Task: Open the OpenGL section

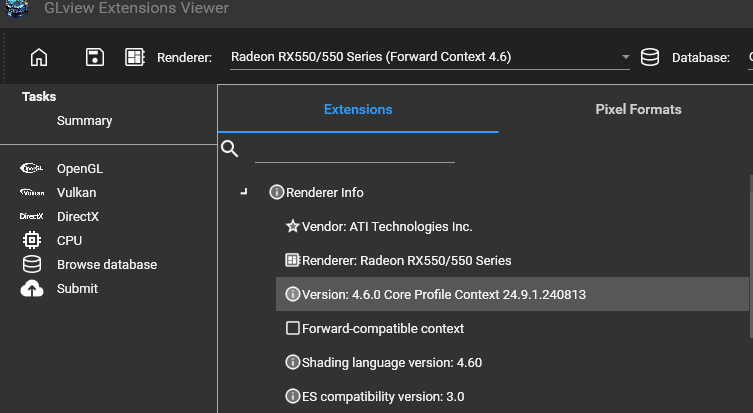Action: coord(80,169)
